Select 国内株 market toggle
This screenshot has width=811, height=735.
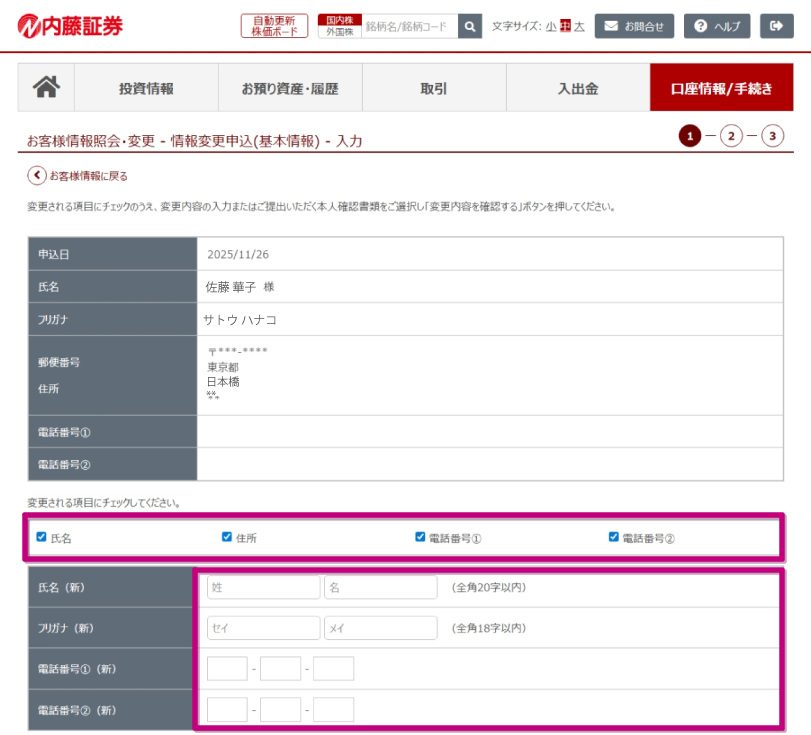point(339,20)
